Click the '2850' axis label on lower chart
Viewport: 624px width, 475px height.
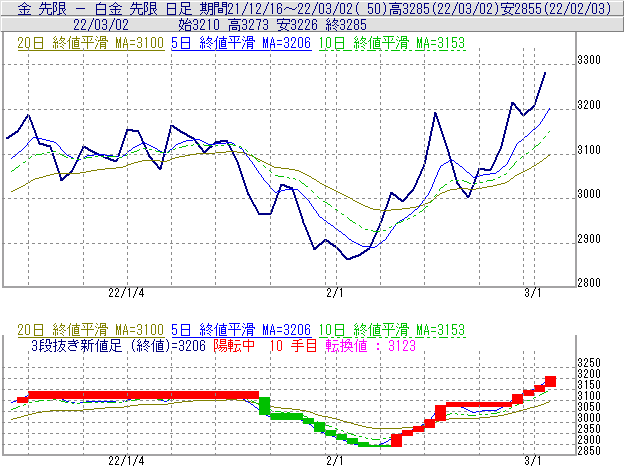(589, 451)
